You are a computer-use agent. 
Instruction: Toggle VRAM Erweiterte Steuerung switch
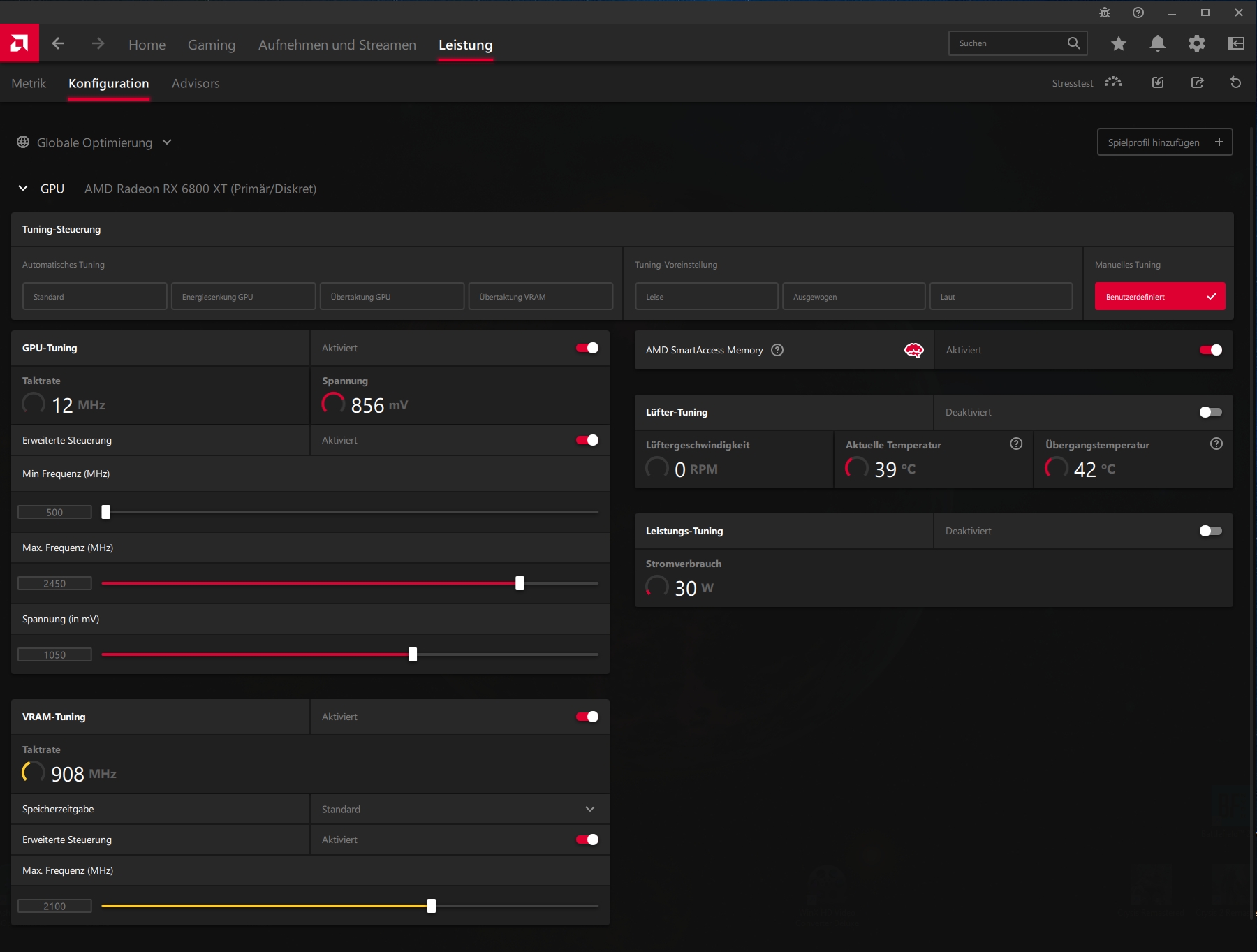[587, 840]
